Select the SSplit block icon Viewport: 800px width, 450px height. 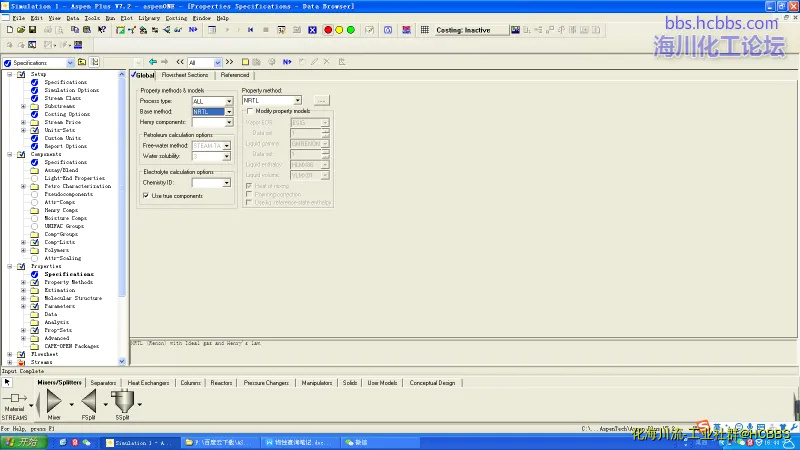122,401
